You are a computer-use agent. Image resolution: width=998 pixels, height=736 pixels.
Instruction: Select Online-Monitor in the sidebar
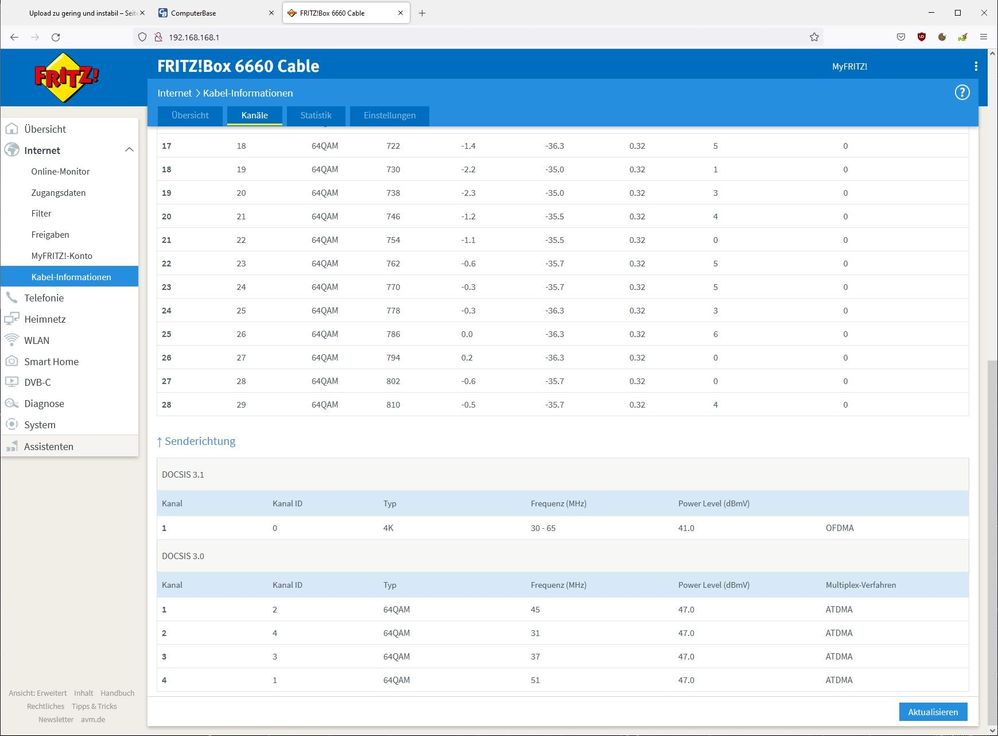coord(60,171)
